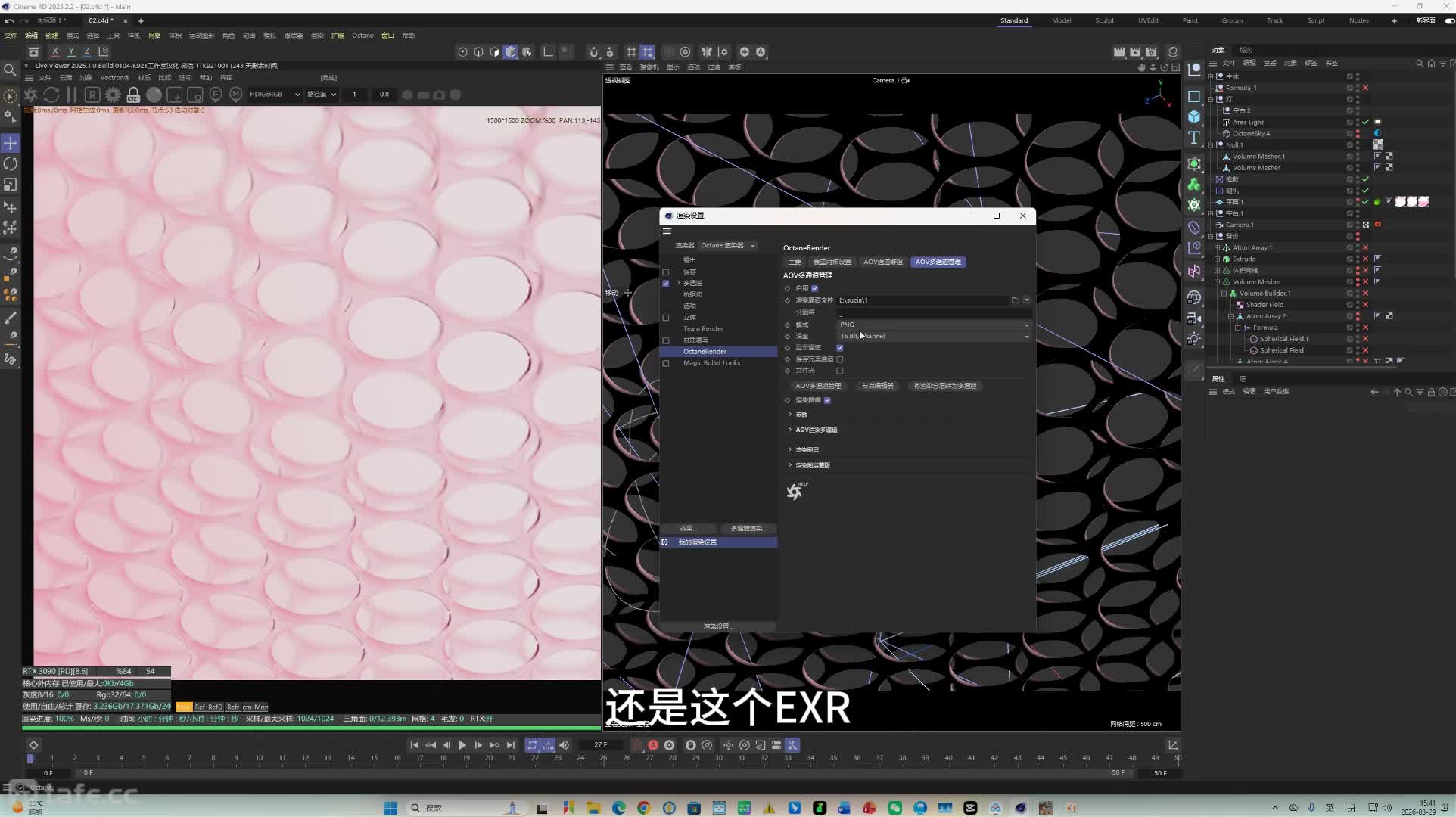The height and width of the screenshot is (817, 1456).
Task: Restart render with the refresh icon
Action: tap(51, 95)
